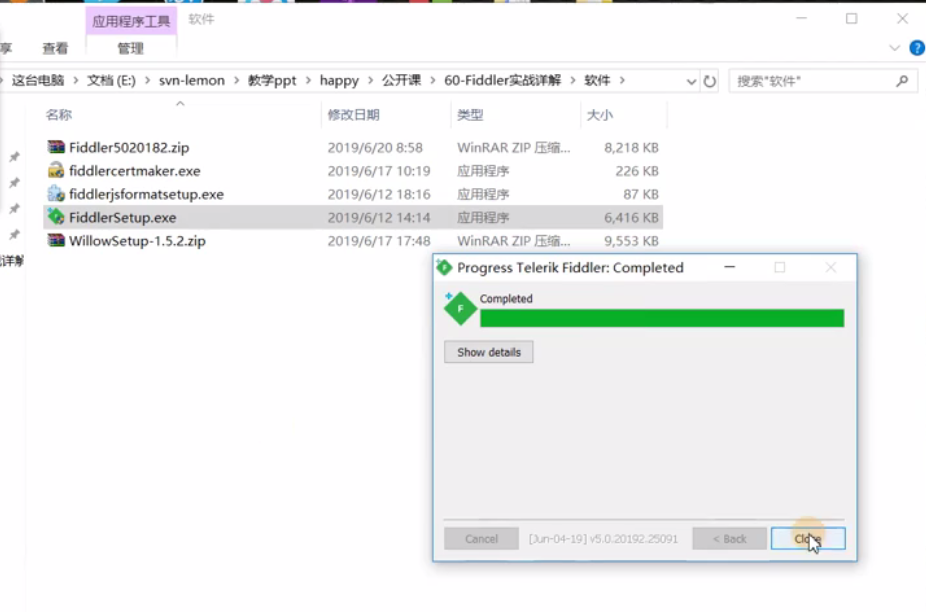
Task: Navigate to 文档 (E:) in the breadcrumb
Action: [x=112, y=80]
